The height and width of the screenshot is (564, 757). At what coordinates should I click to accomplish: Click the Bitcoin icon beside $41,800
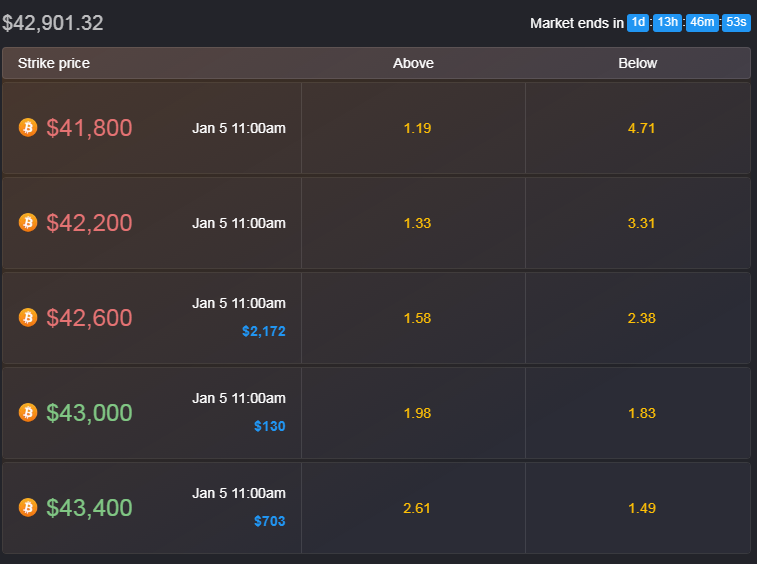[28, 128]
